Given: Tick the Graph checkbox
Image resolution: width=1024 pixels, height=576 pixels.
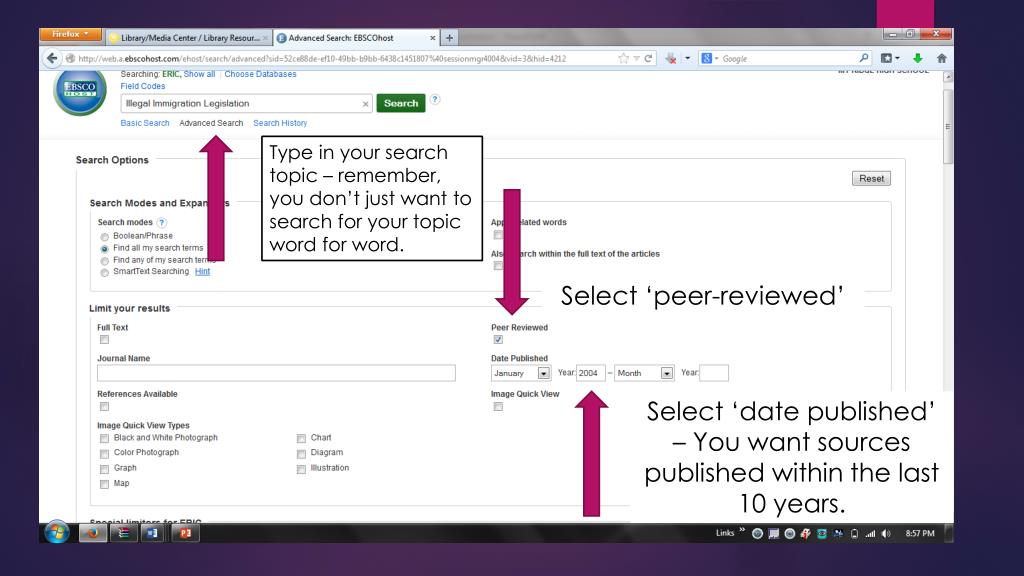Looking at the screenshot, I should (104, 469).
